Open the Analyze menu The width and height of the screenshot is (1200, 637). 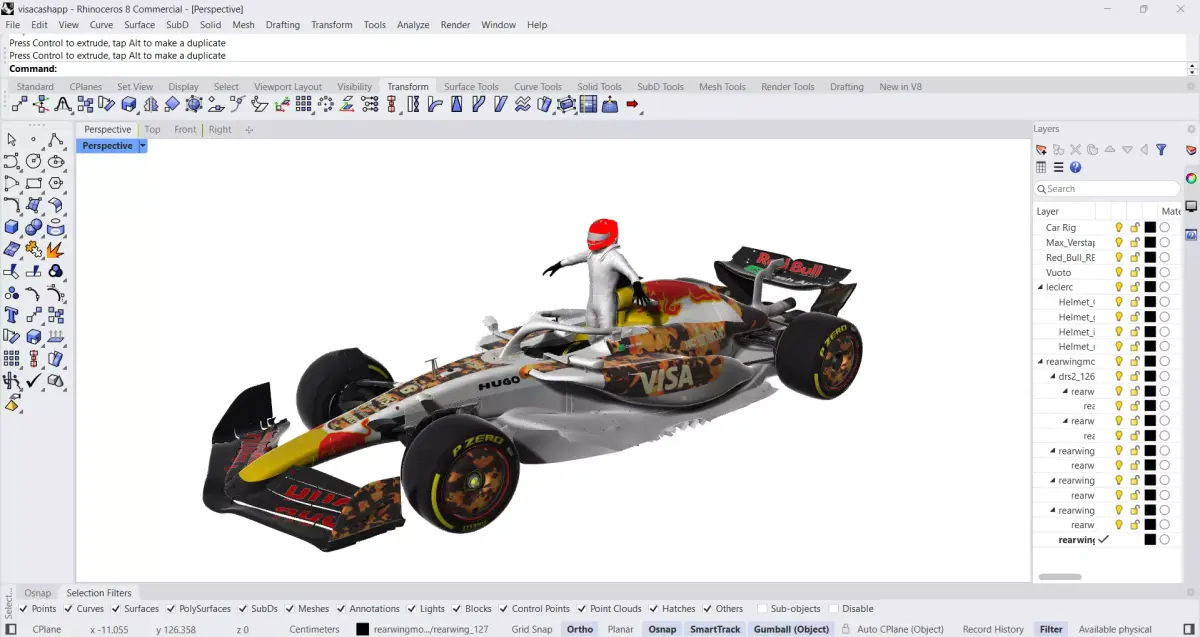413,25
